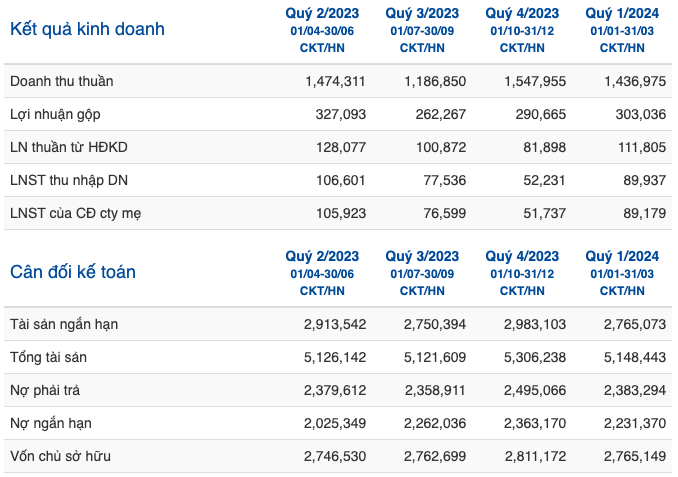Select Quý 1/2024 header in Cân đối kế toán
The width and height of the screenshot is (678, 477).
point(622,256)
